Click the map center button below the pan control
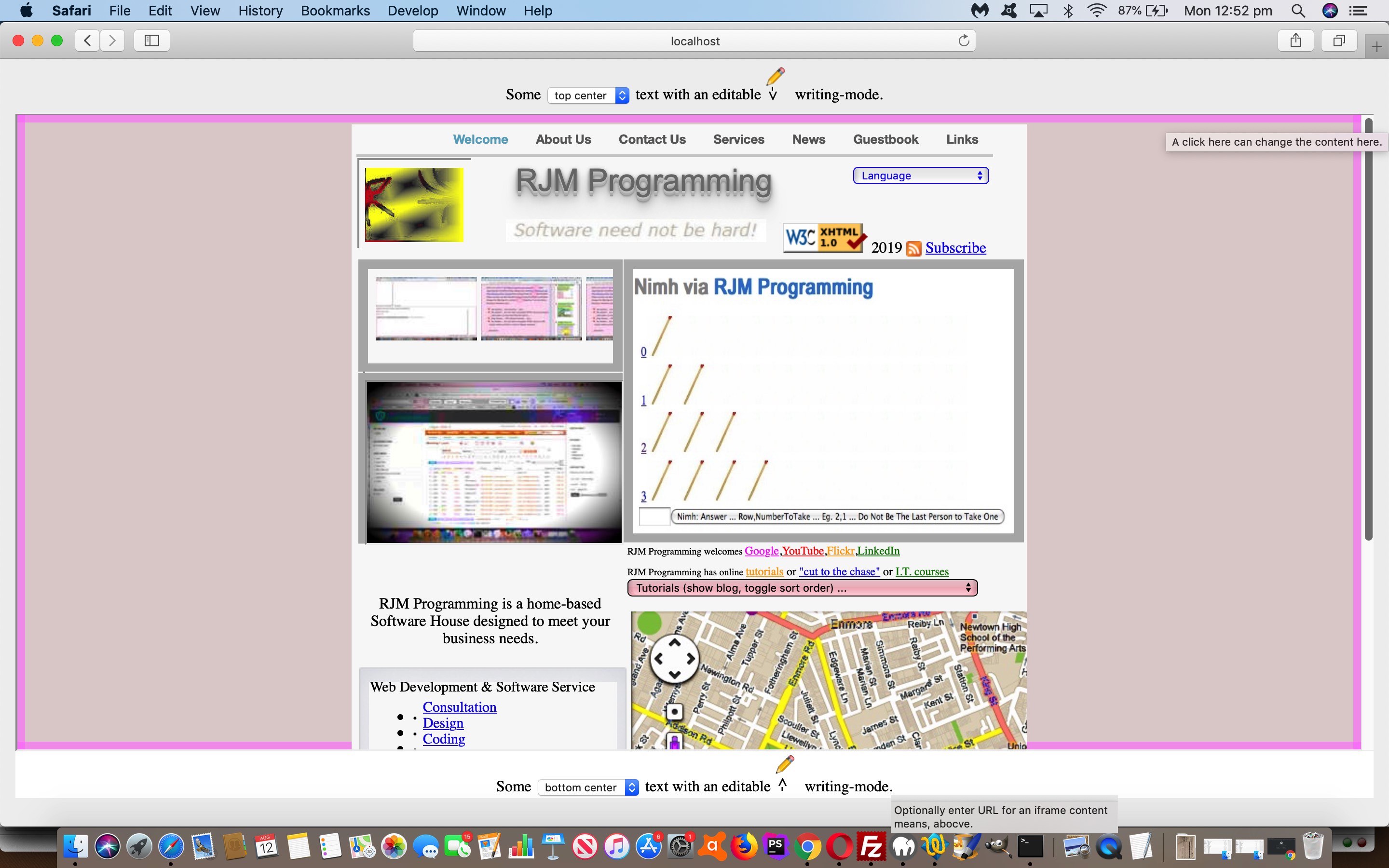 674,712
